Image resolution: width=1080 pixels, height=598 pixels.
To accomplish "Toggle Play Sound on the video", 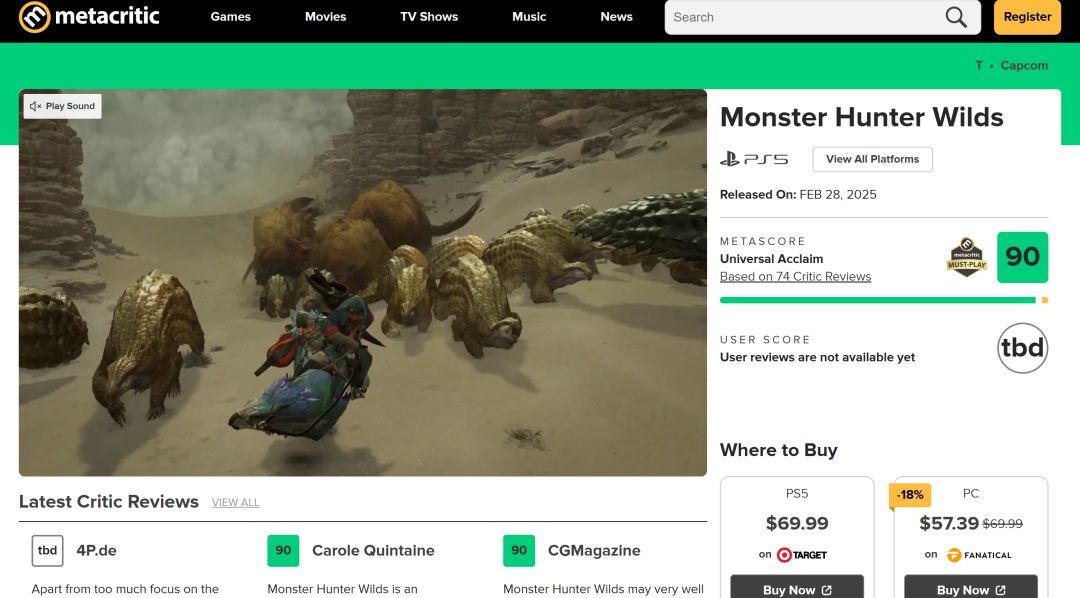I will point(63,106).
